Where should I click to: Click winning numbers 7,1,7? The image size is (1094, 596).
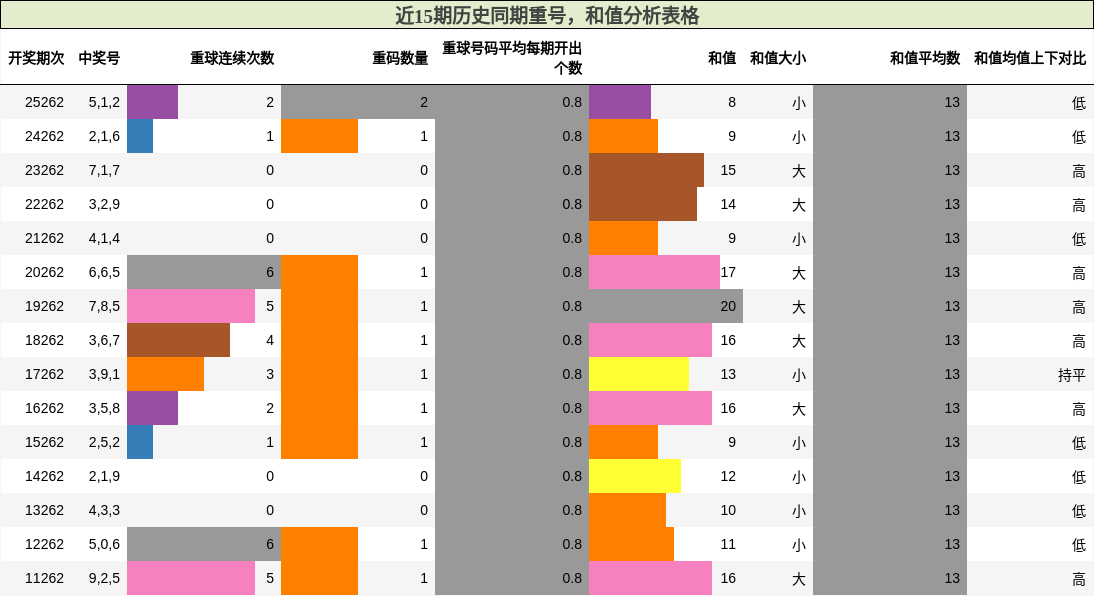click(104, 170)
